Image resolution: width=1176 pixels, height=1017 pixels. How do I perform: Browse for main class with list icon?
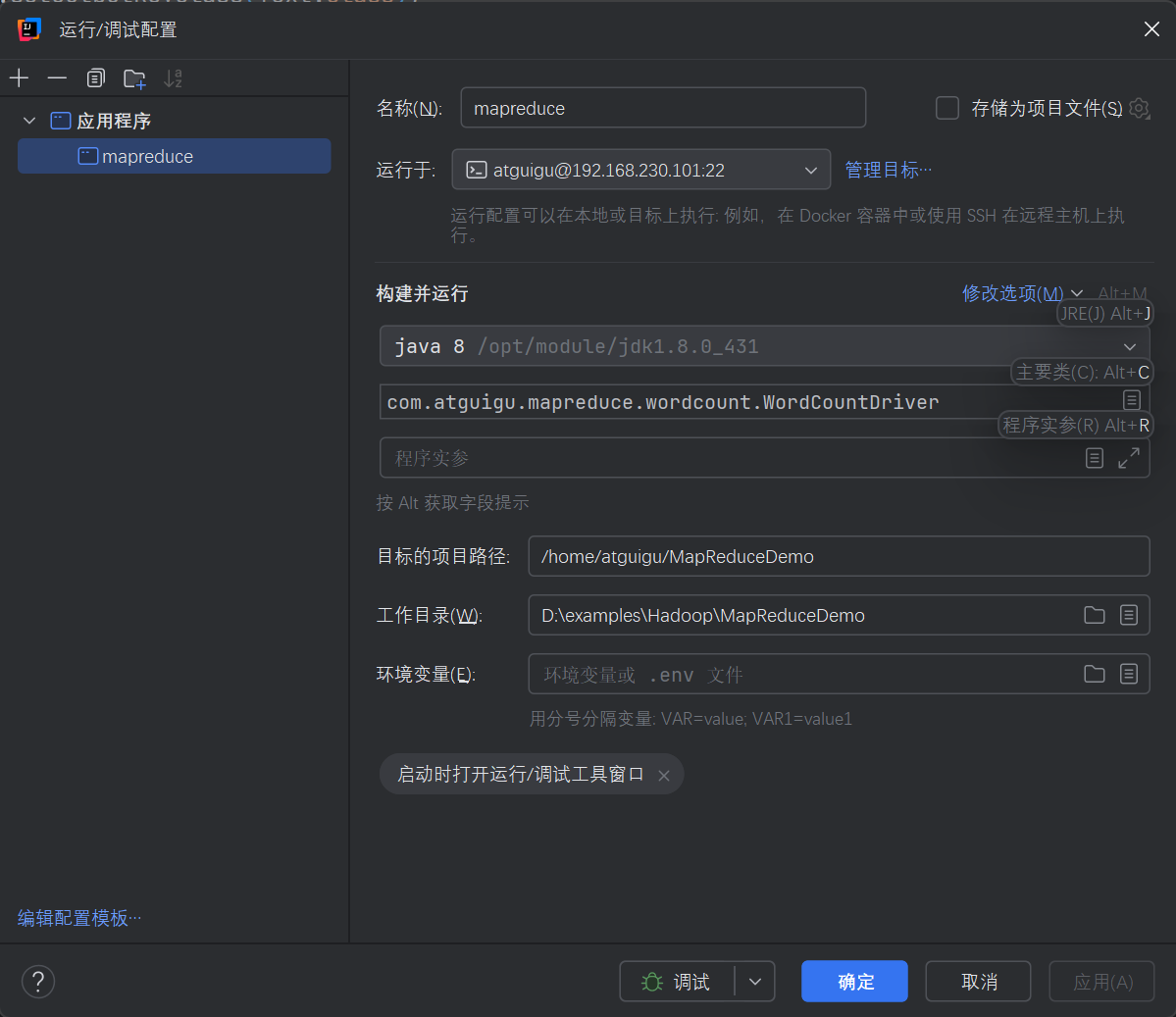tap(1132, 400)
